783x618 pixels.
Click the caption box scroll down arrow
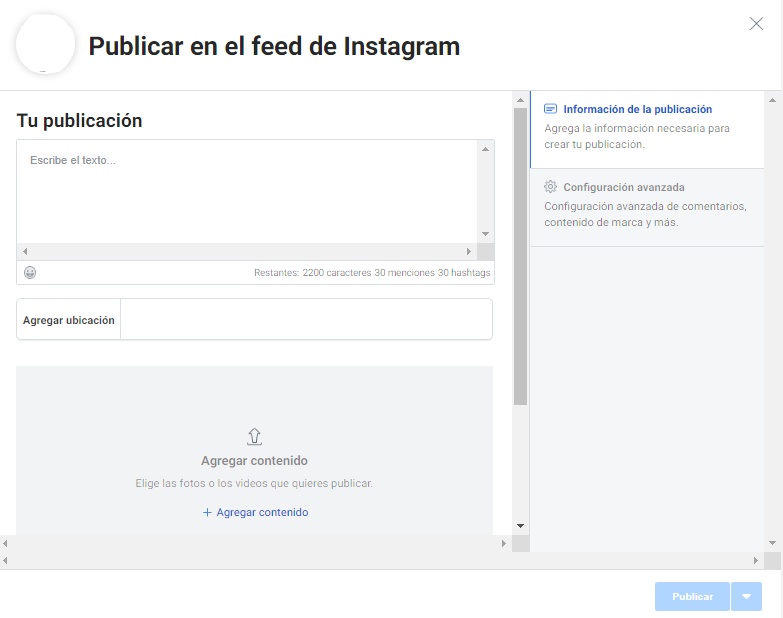(x=485, y=234)
